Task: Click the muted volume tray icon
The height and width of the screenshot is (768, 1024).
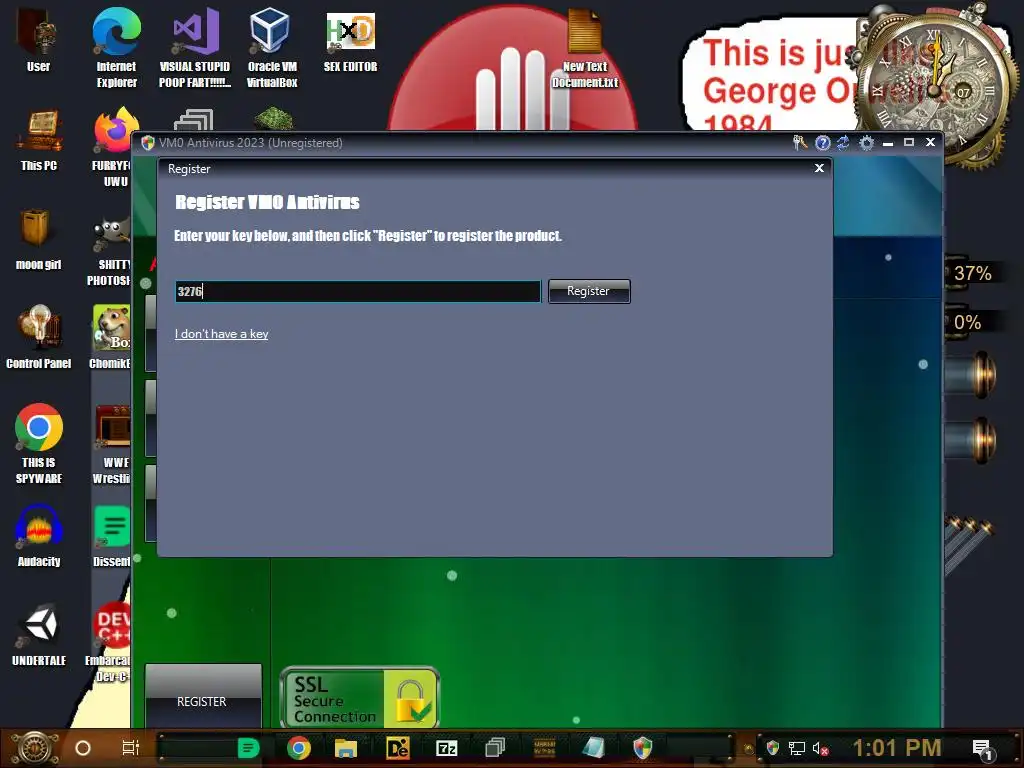Action: click(x=820, y=748)
